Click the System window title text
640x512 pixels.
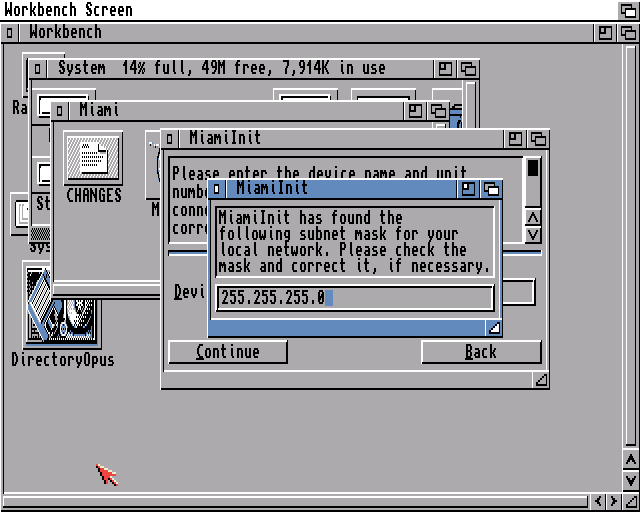click(222, 68)
